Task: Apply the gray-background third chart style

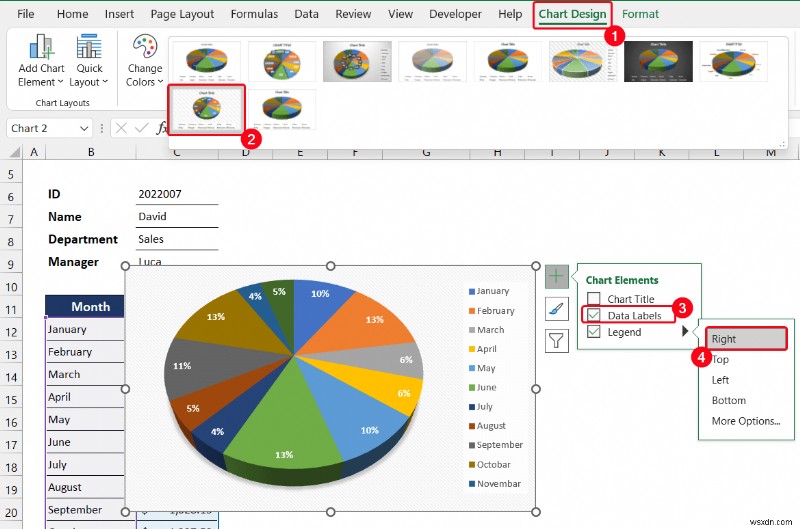Action: click(357, 61)
